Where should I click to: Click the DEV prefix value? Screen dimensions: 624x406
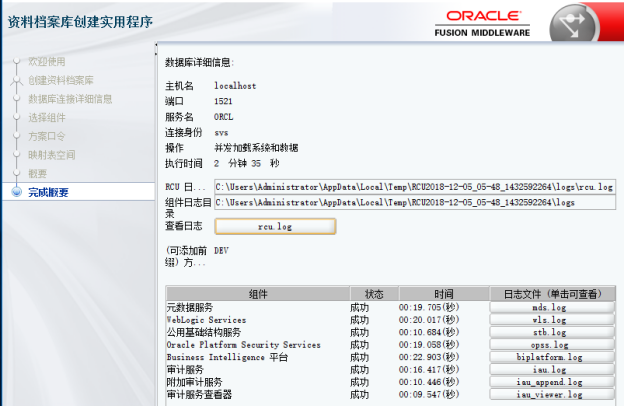pyautogui.click(x=221, y=250)
